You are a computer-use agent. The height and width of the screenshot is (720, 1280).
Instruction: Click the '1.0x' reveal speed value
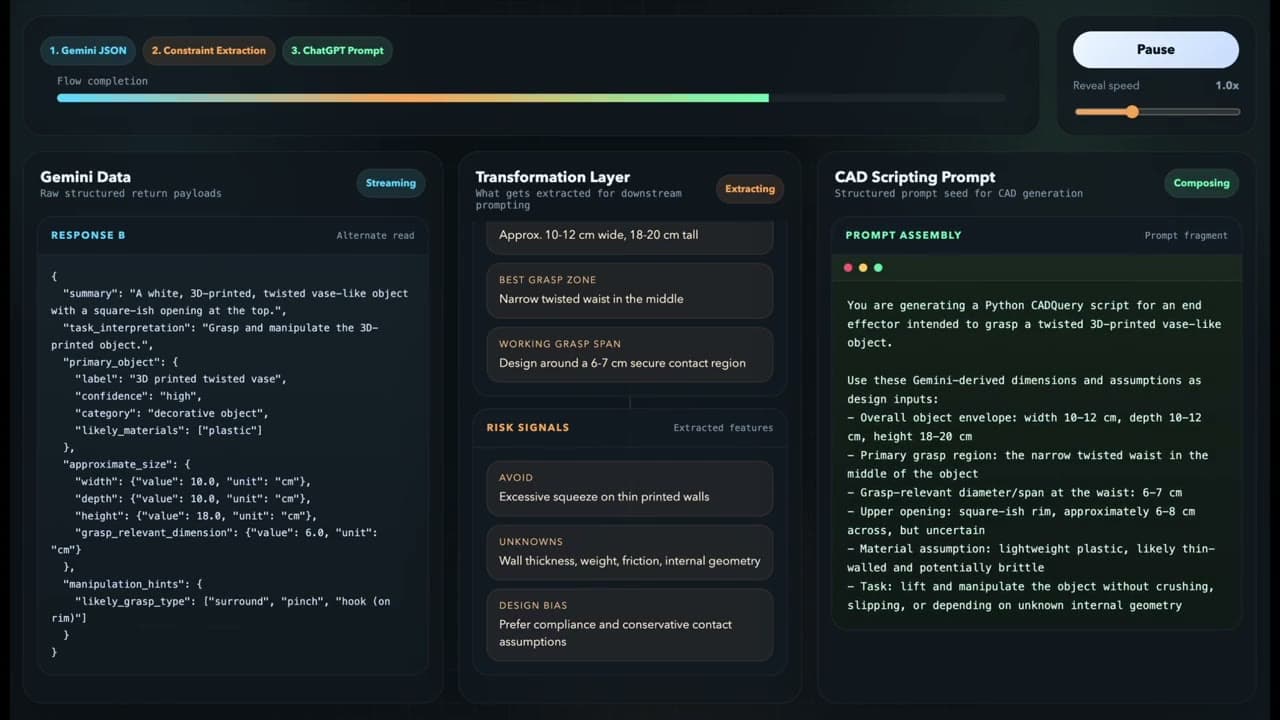pos(1227,86)
